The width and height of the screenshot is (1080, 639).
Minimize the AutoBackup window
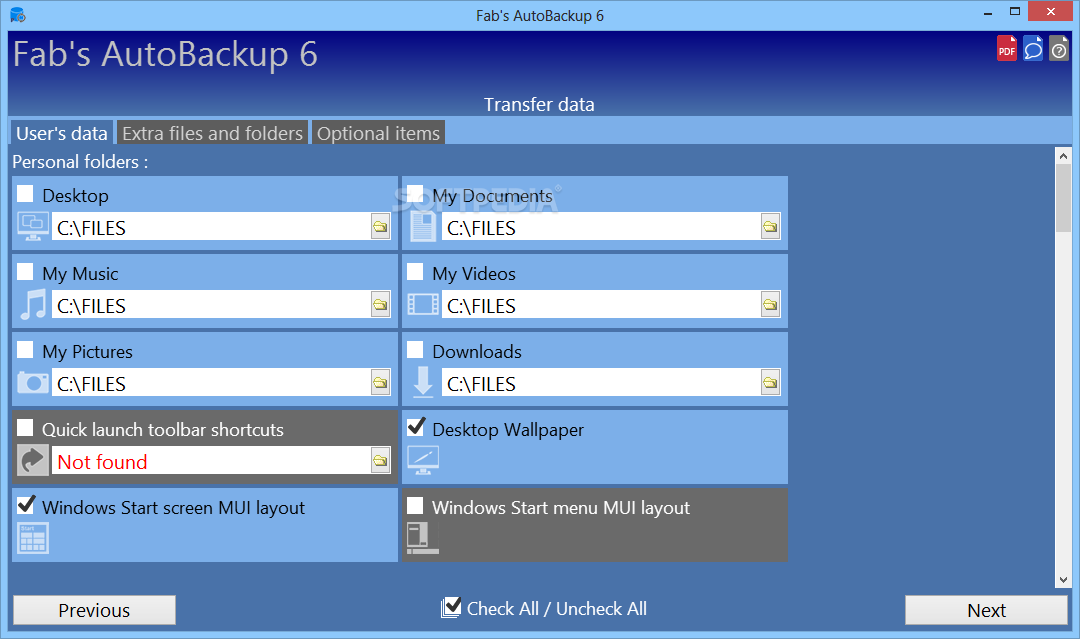[x=988, y=12]
